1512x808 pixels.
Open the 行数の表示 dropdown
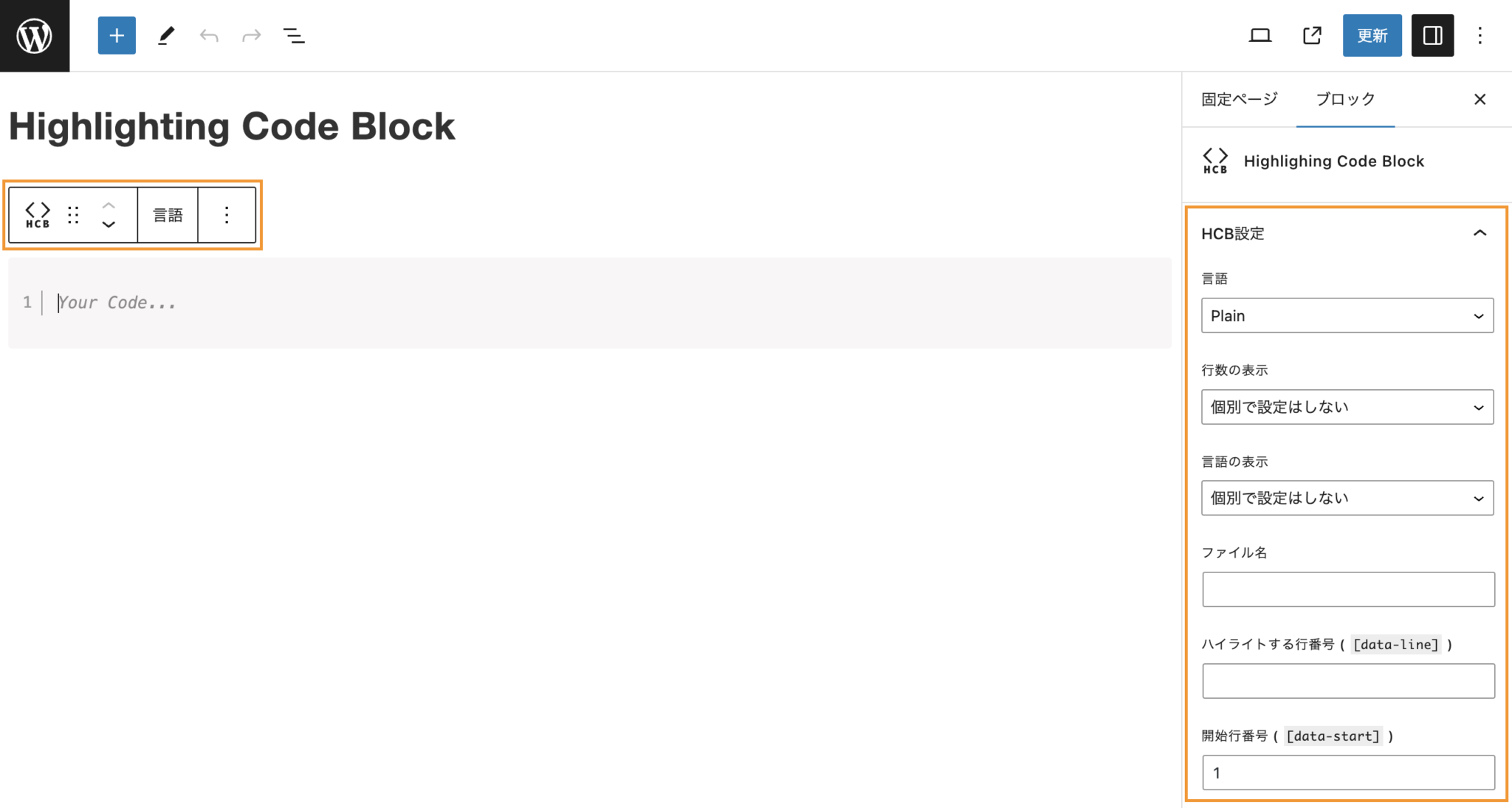[1346, 407]
